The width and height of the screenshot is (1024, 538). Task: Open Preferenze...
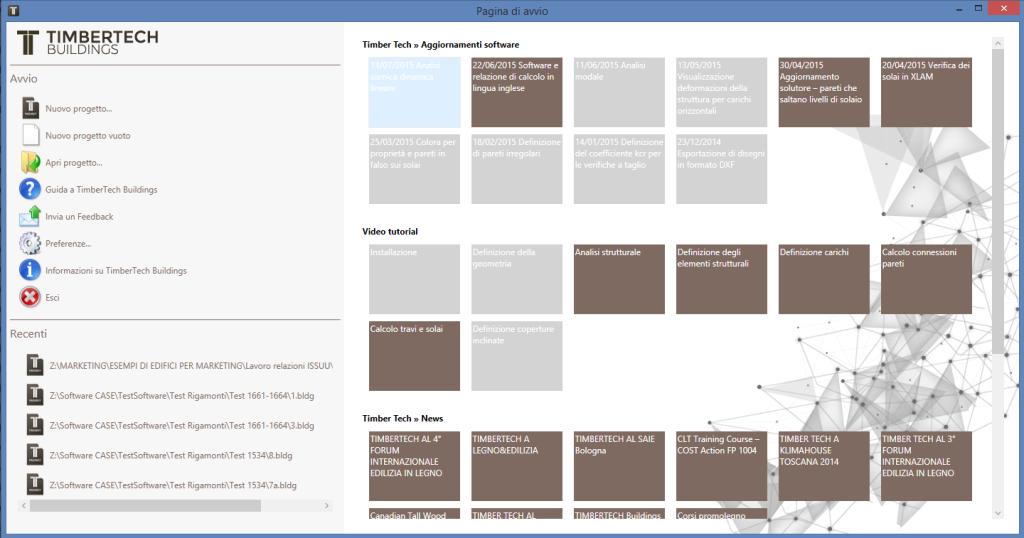68,244
